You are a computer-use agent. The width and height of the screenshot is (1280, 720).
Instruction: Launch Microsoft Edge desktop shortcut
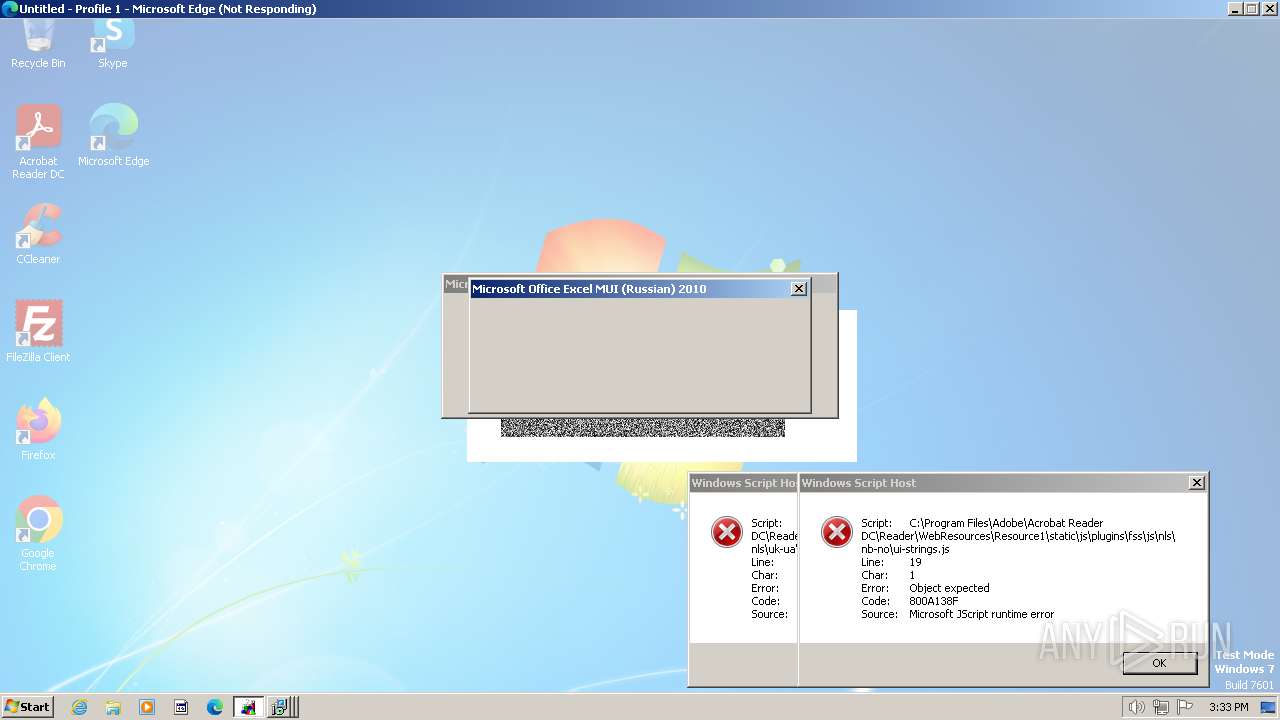[113, 135]
